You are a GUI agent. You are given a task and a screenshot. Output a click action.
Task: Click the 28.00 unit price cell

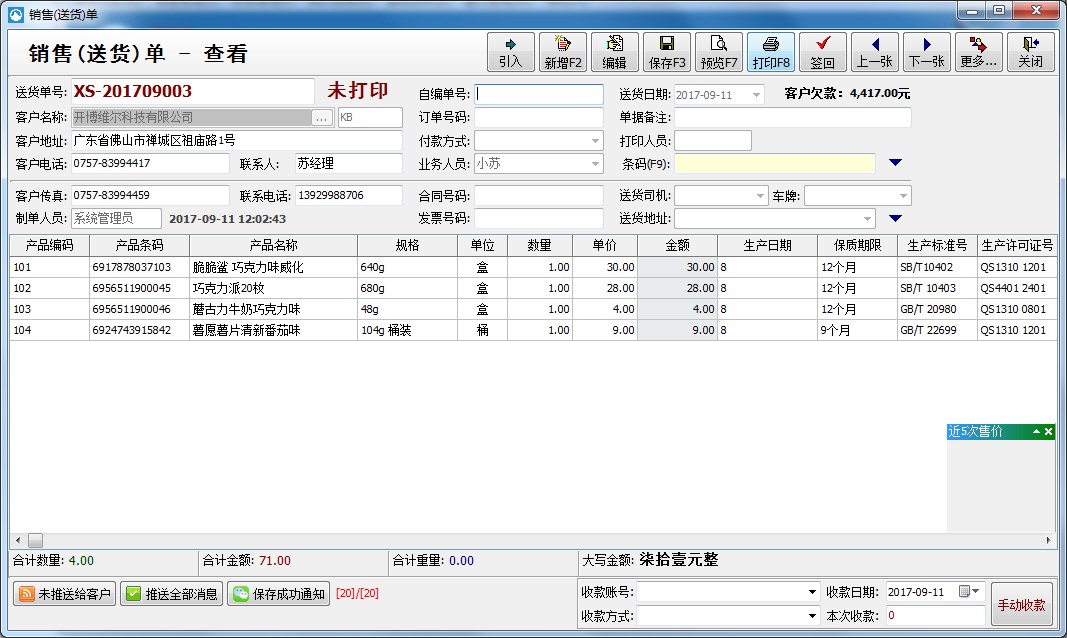point(605,288)
